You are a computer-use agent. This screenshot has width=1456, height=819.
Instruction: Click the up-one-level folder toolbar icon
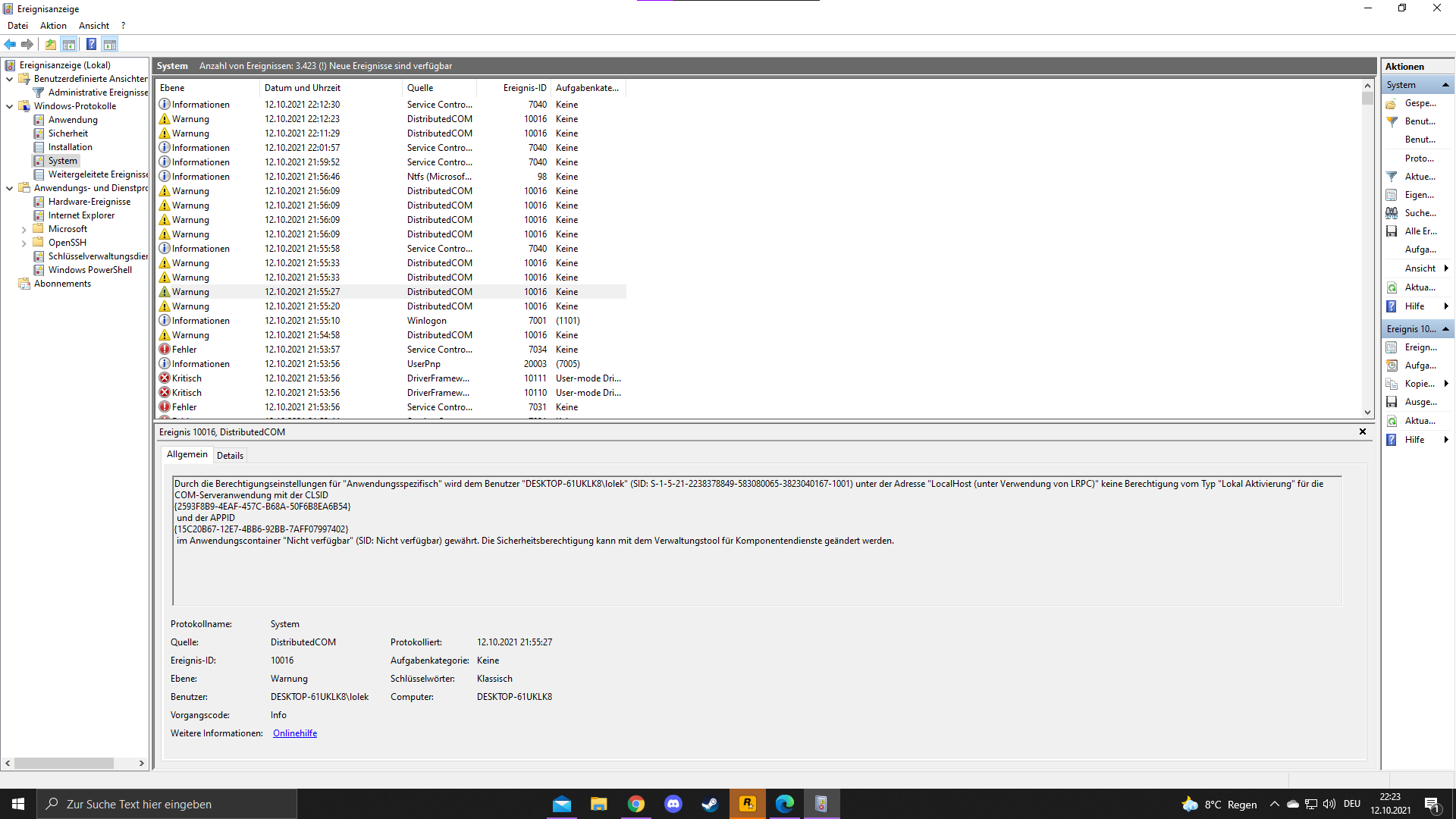click(x=50, y=44)
